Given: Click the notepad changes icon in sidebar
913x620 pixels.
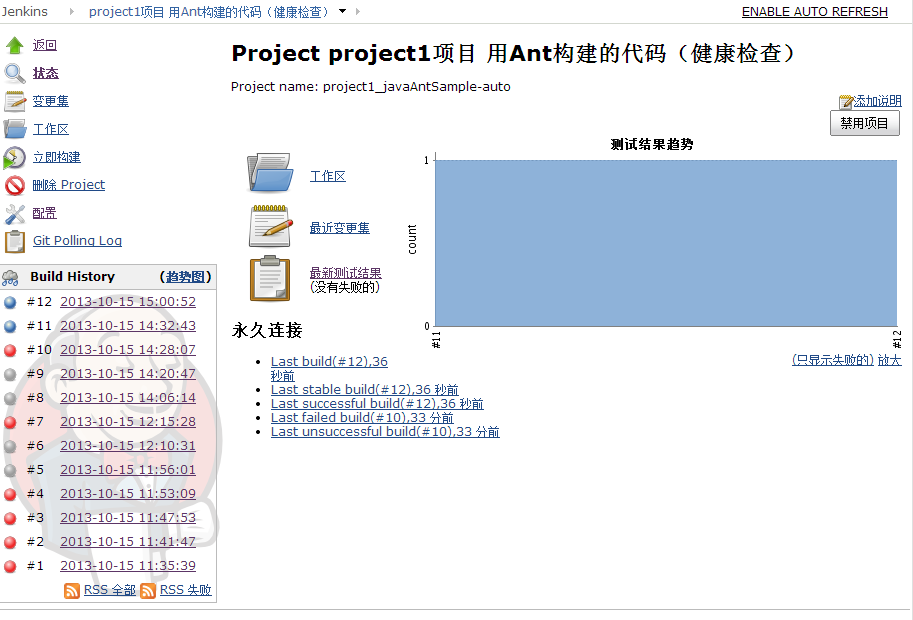Looking at the screenshot, I should pos(15,101).
